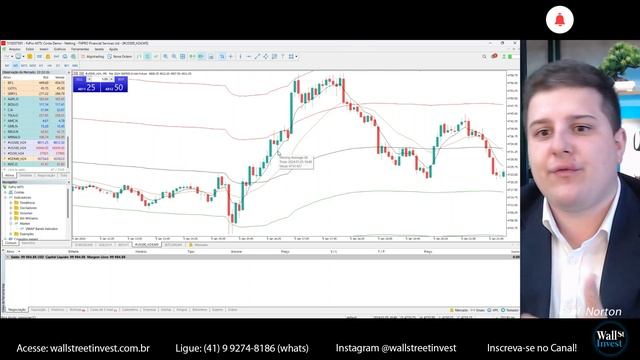
Task: Select the MN monthly timeframe
Action: point(75,65)
